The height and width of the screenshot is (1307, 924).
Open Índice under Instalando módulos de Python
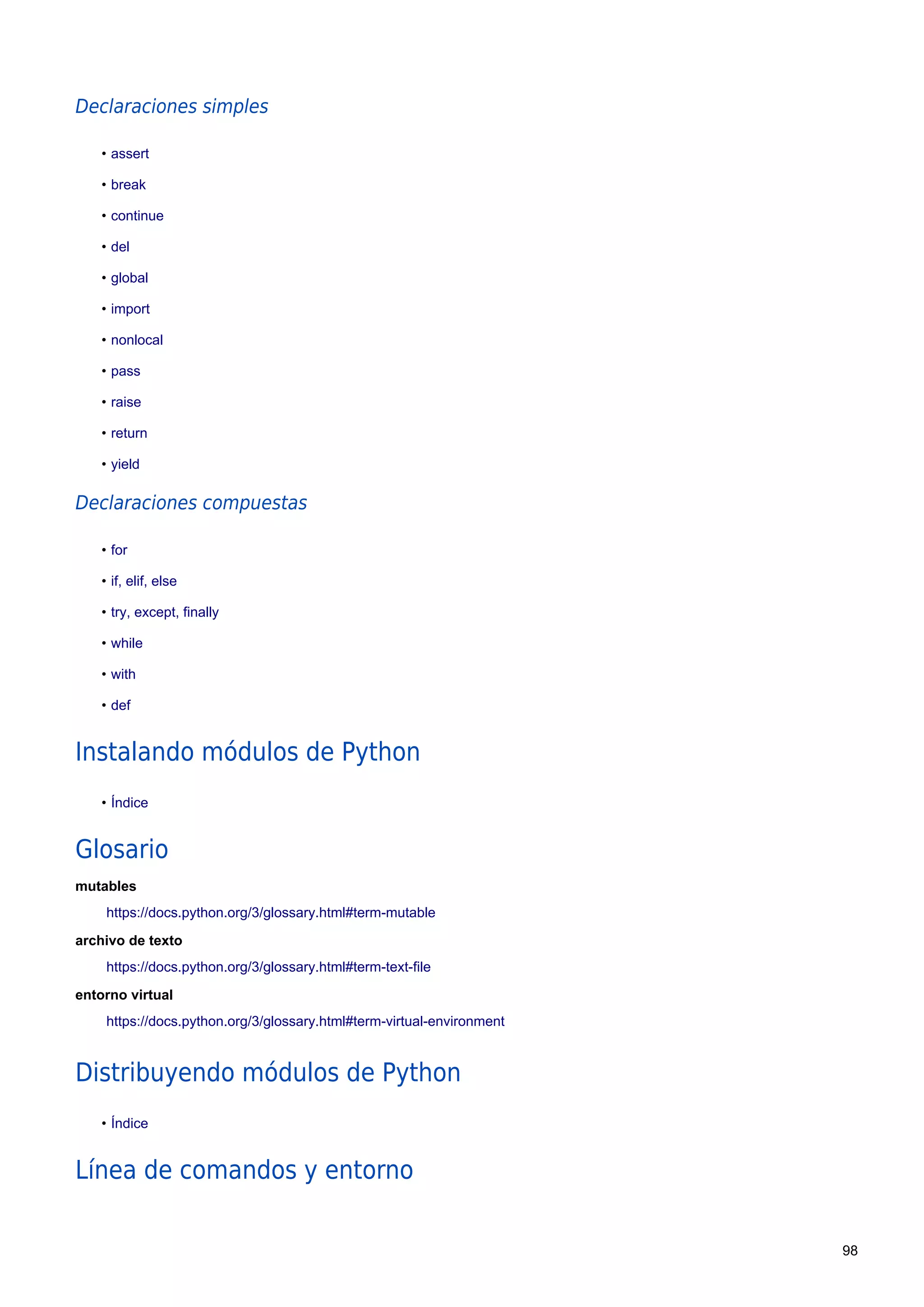(129, 802)
